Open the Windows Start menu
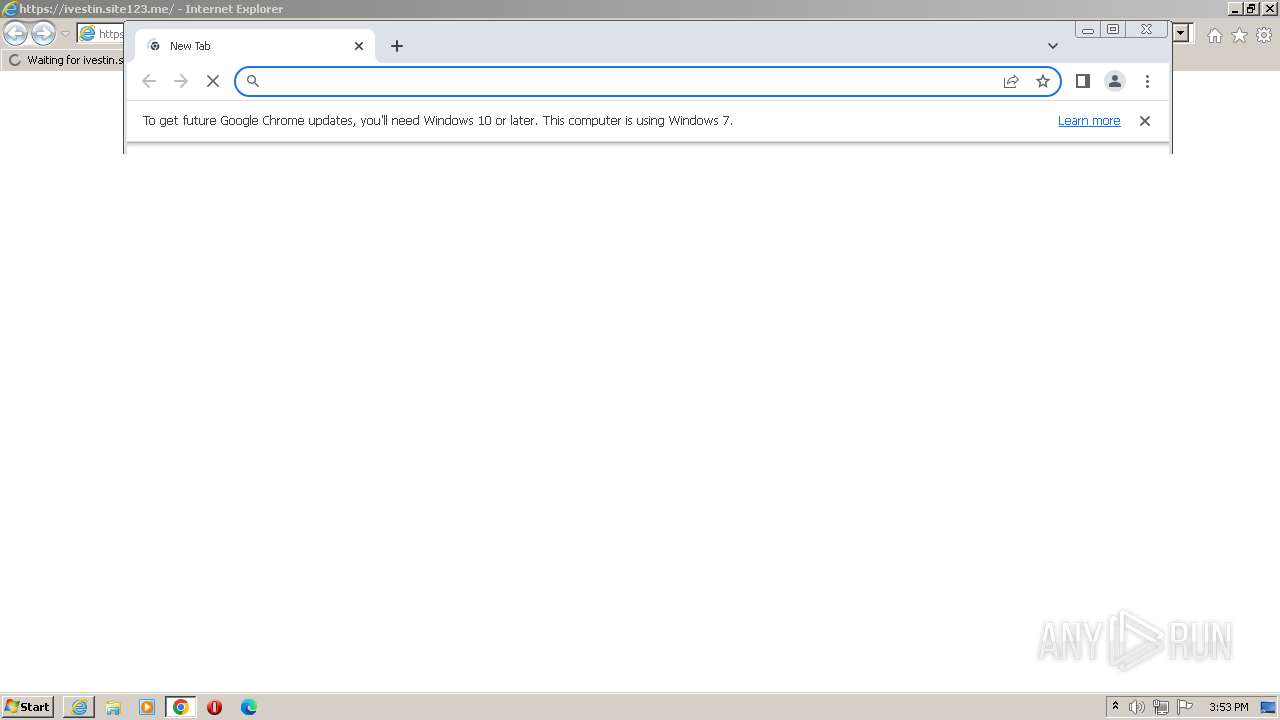This screenshot has height=720, width=1280. coord(27,706)
